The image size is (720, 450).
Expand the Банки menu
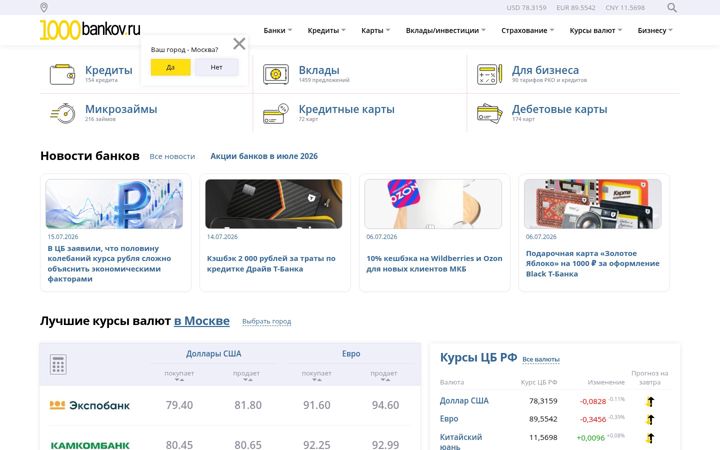point(277,30)
